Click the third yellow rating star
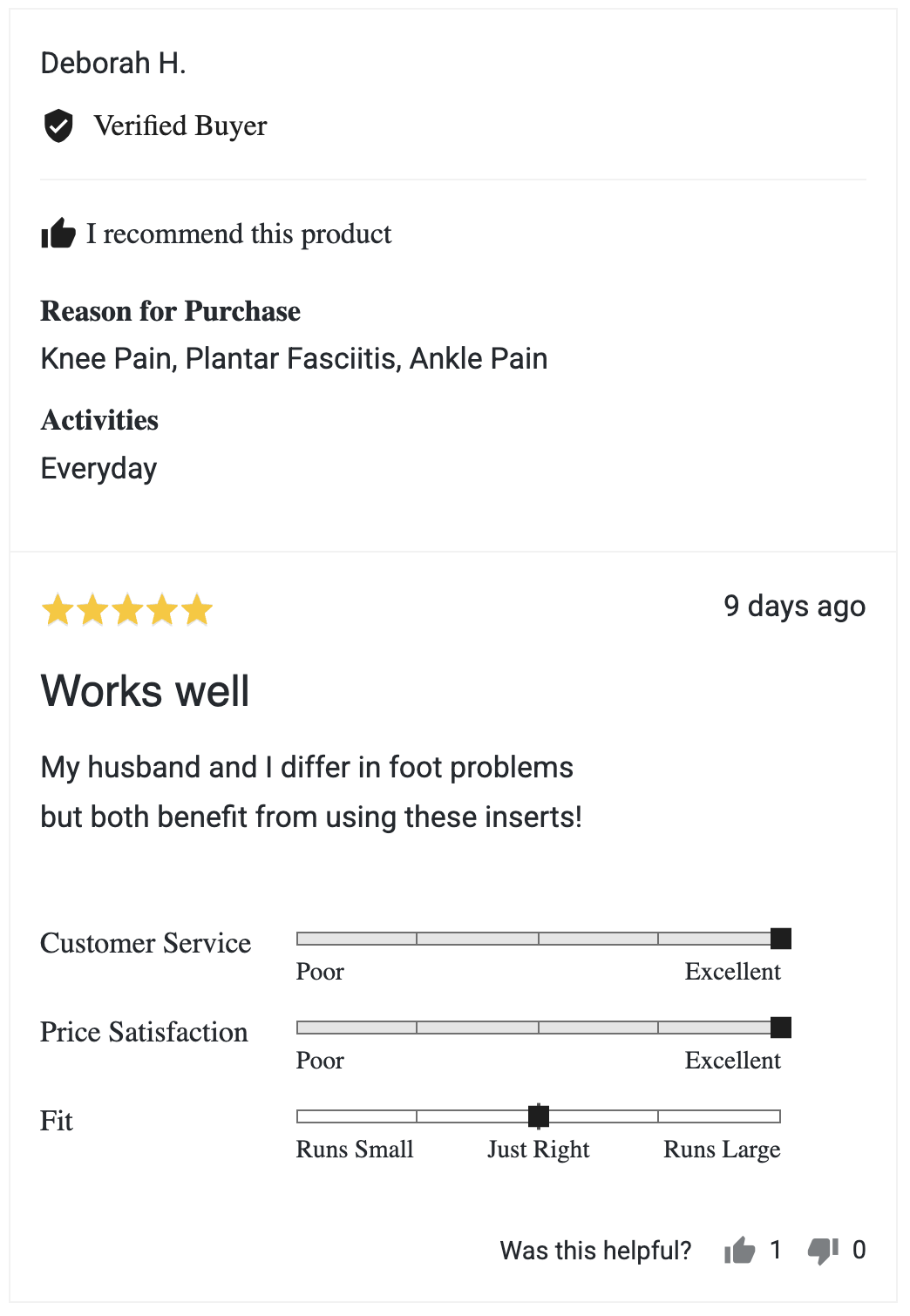 pyautogui.click(x=127, y=610)
